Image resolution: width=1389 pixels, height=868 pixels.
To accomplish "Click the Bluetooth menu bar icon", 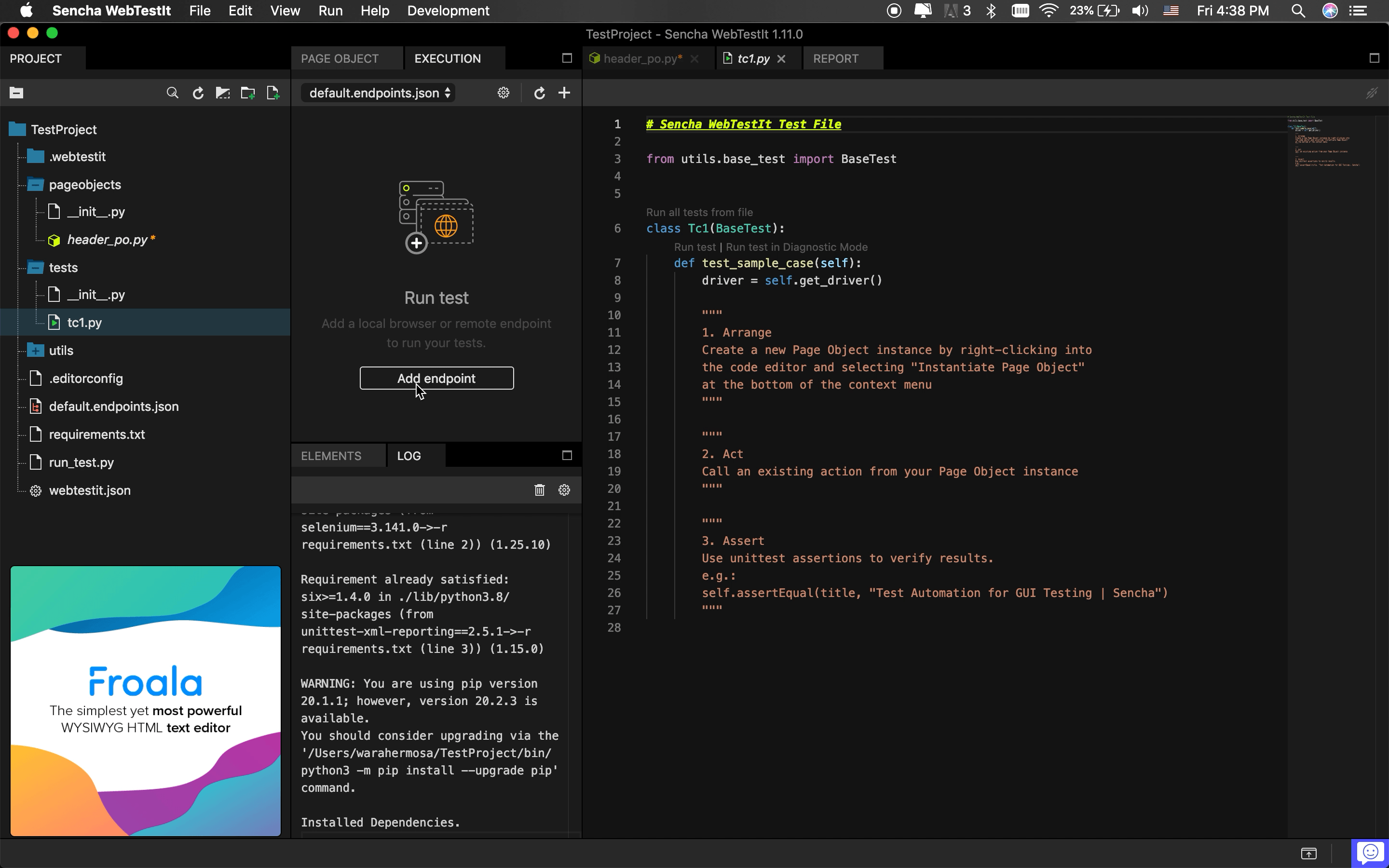I will (x=991, y=10).
